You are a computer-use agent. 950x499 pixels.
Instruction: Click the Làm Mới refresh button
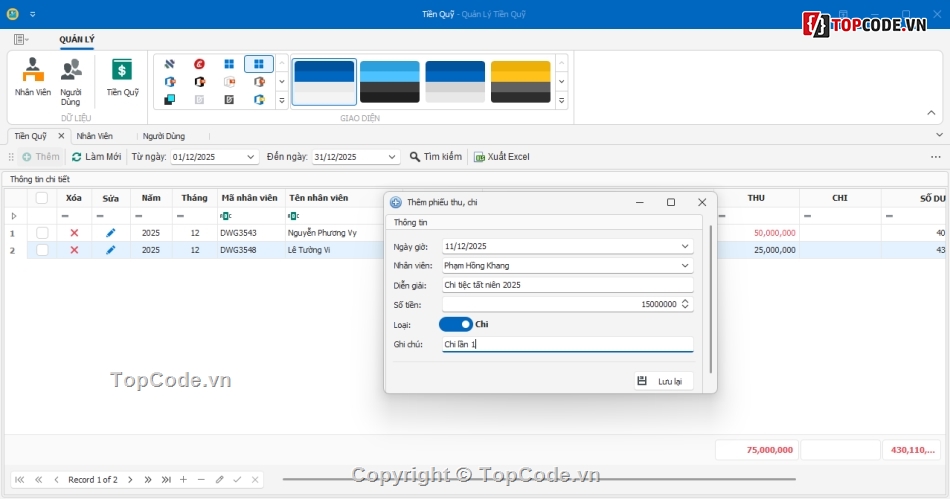click(96, 157)
